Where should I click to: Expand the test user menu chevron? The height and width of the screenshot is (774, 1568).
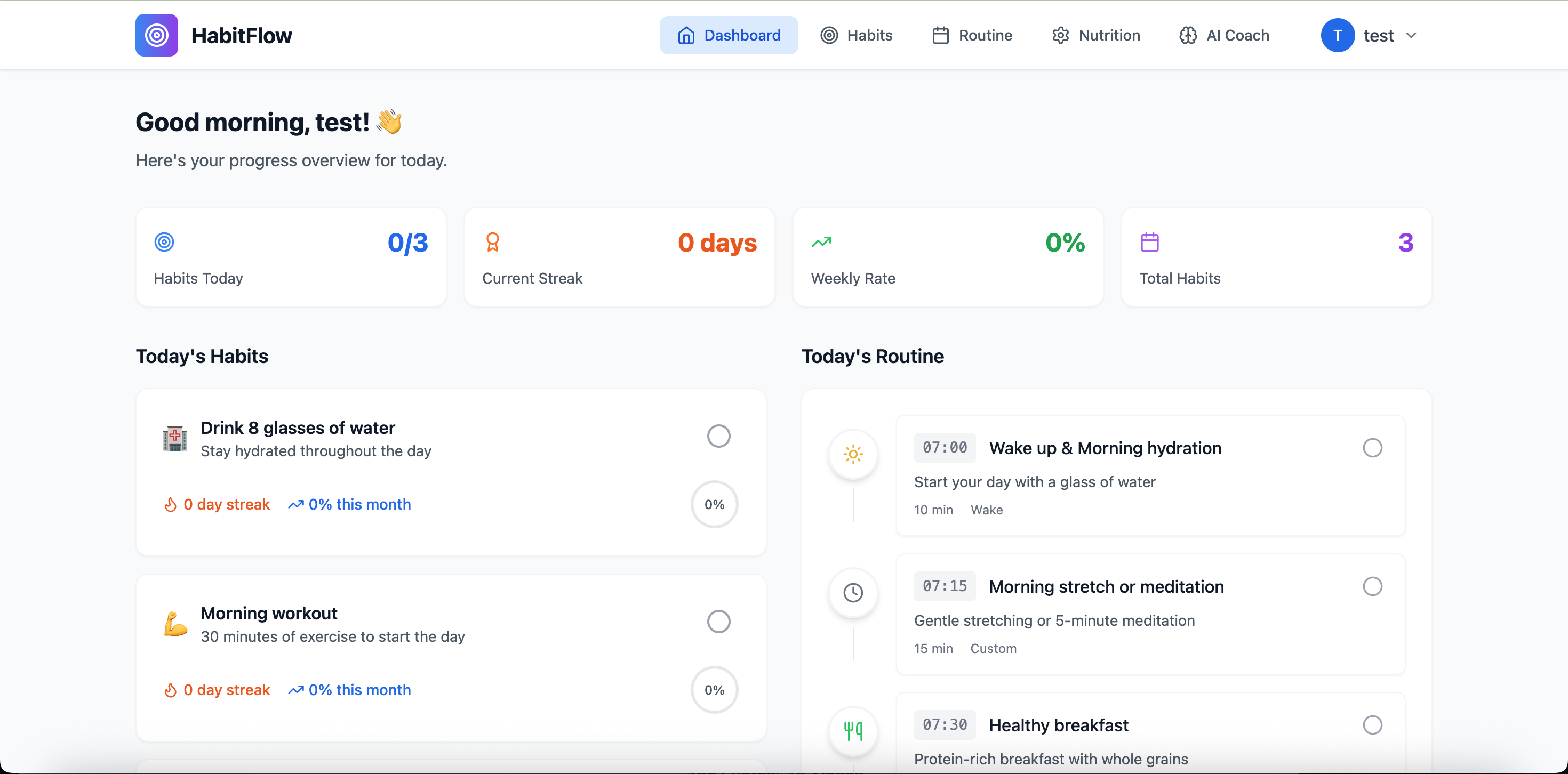pyautogui.click(x=1411, y=35)
